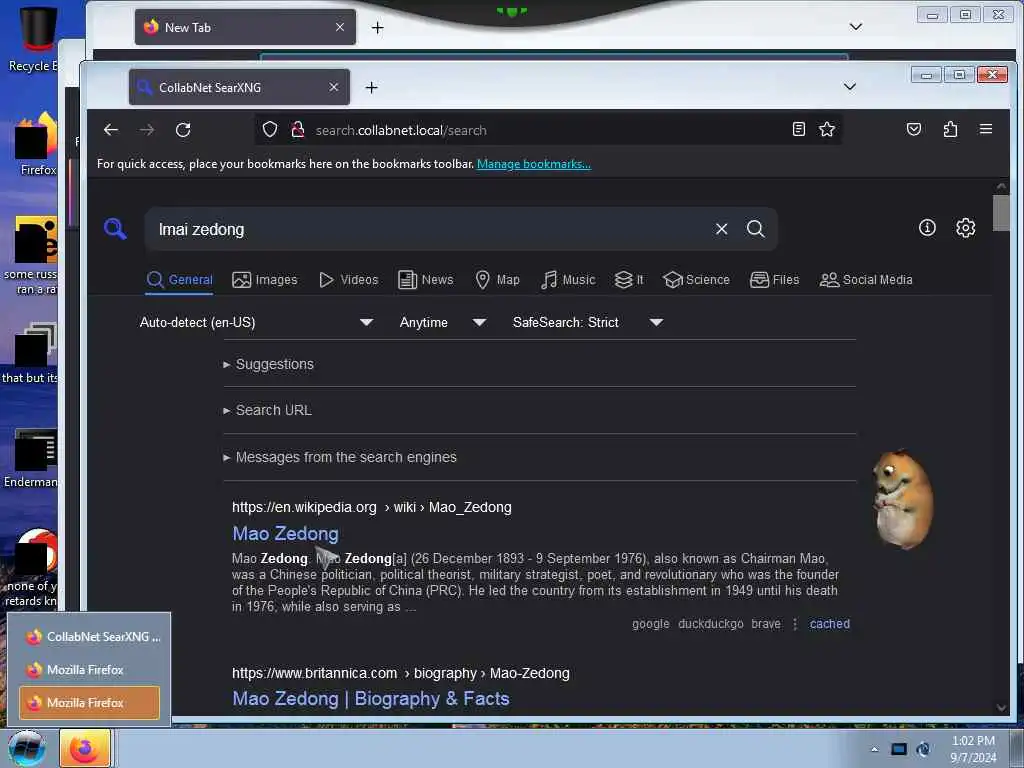Viewport: 1024px width, 768px height.
Task: Open the Auto-detect (en-US) language dropdown
Action: click(256, 322)
